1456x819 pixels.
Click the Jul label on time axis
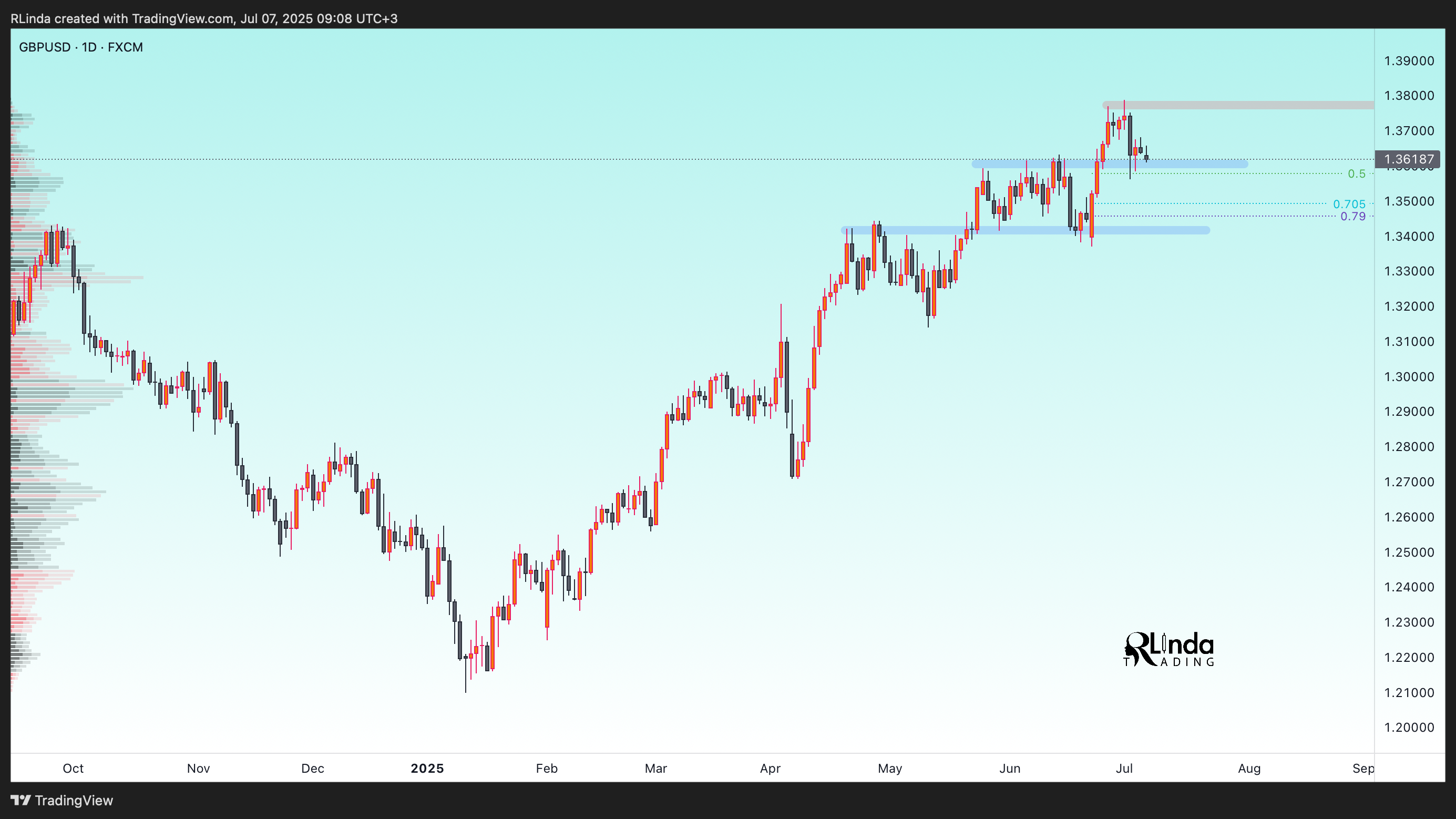[x=1124, y=769]
